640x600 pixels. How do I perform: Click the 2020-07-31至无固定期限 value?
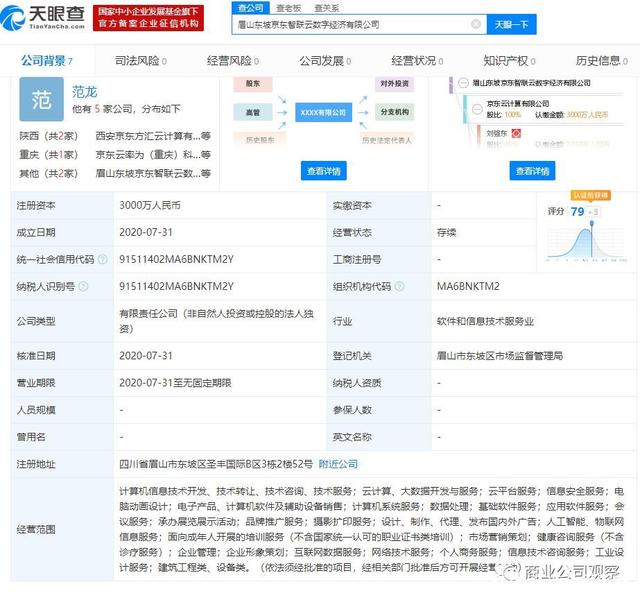175,383
